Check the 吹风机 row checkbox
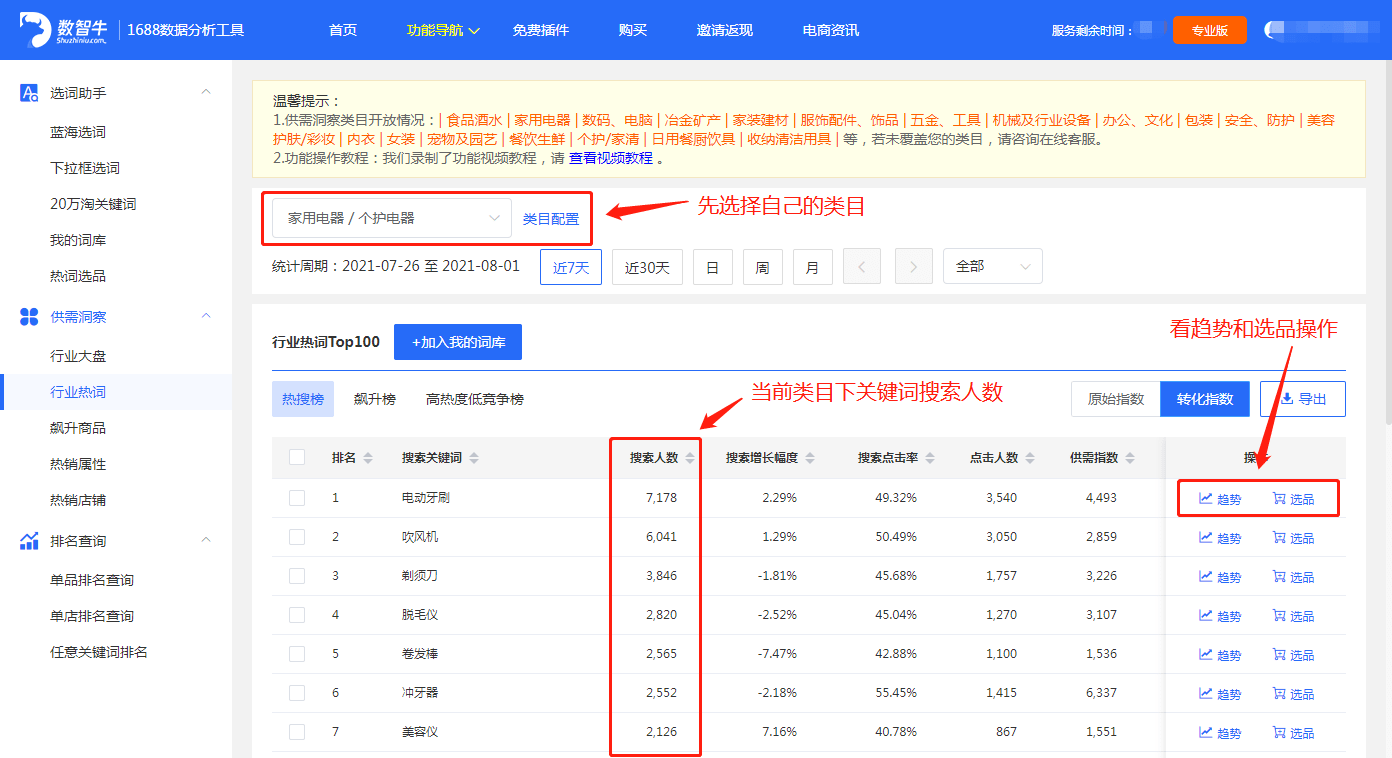 click(x=297, y=536)
